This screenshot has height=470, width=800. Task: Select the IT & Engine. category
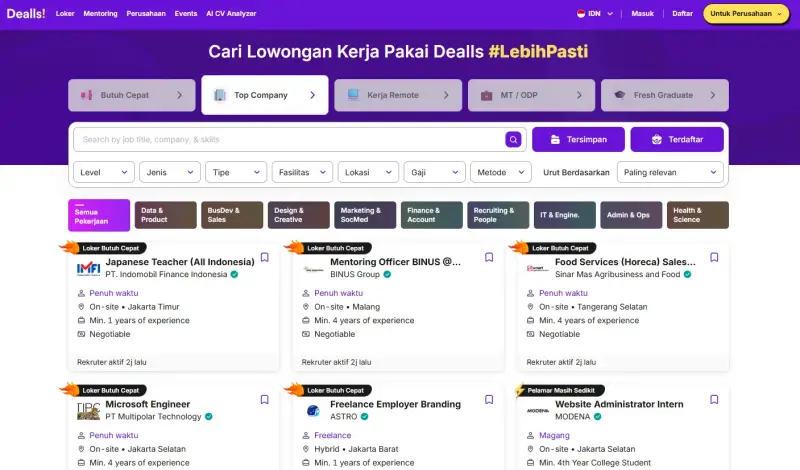tap(565, 215)
